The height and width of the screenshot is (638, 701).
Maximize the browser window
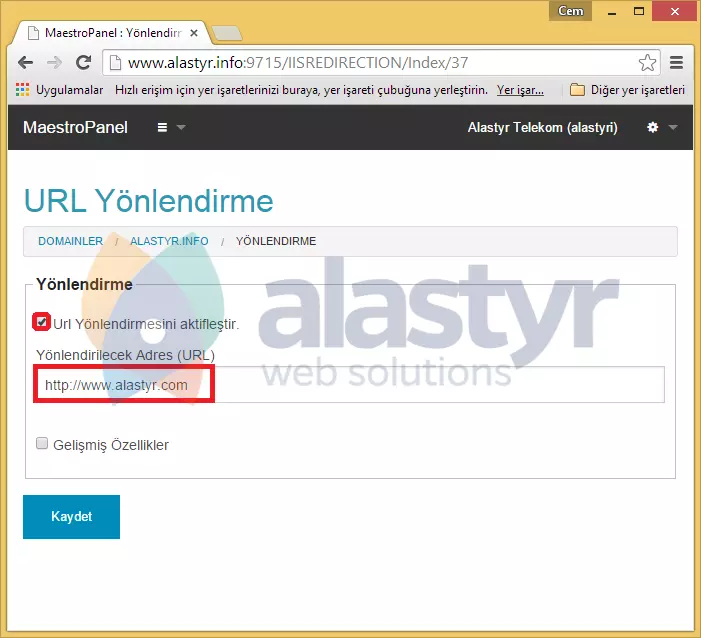pos(639,12)
